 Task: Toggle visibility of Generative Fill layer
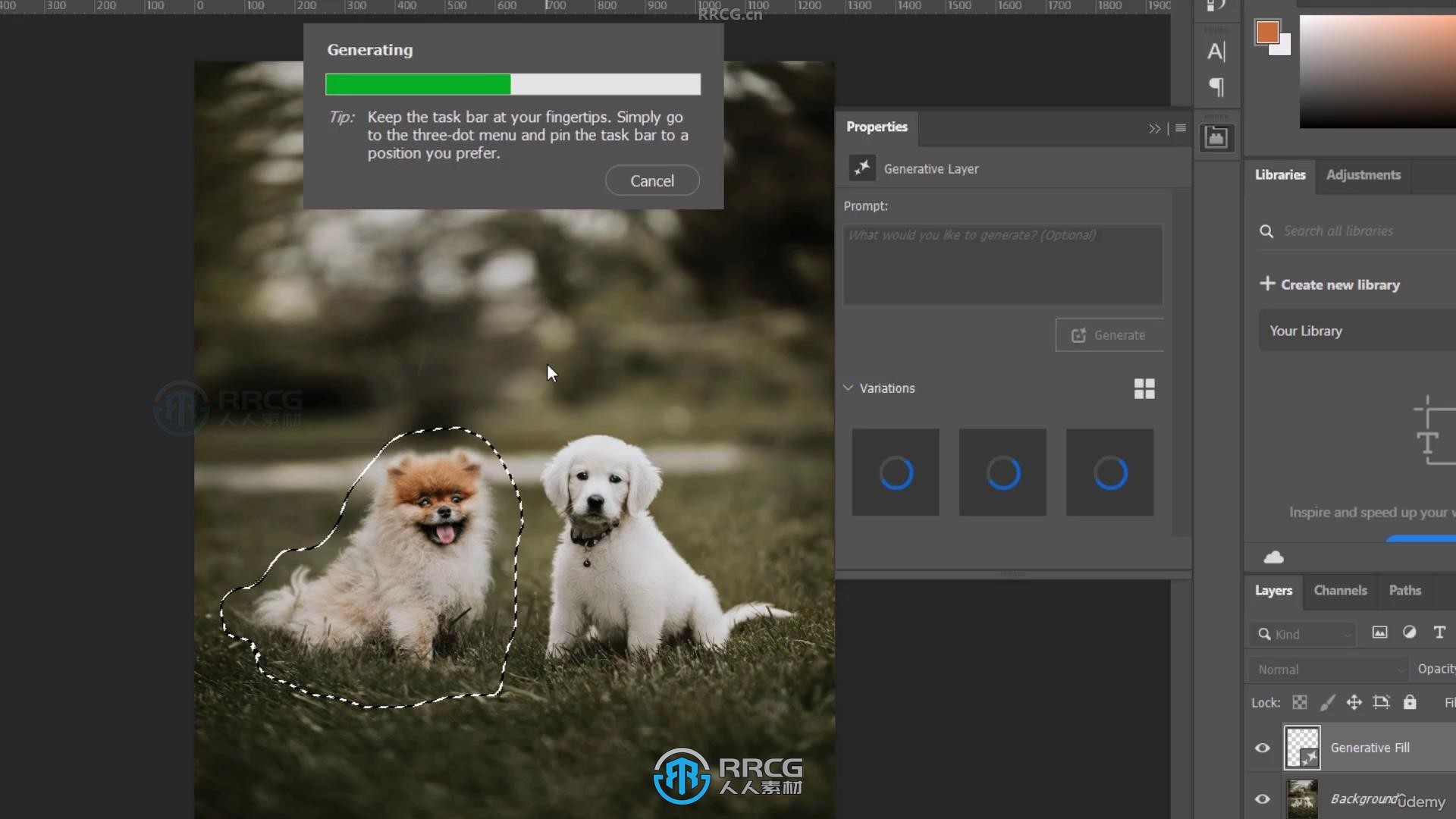[x=1262, y=747]
